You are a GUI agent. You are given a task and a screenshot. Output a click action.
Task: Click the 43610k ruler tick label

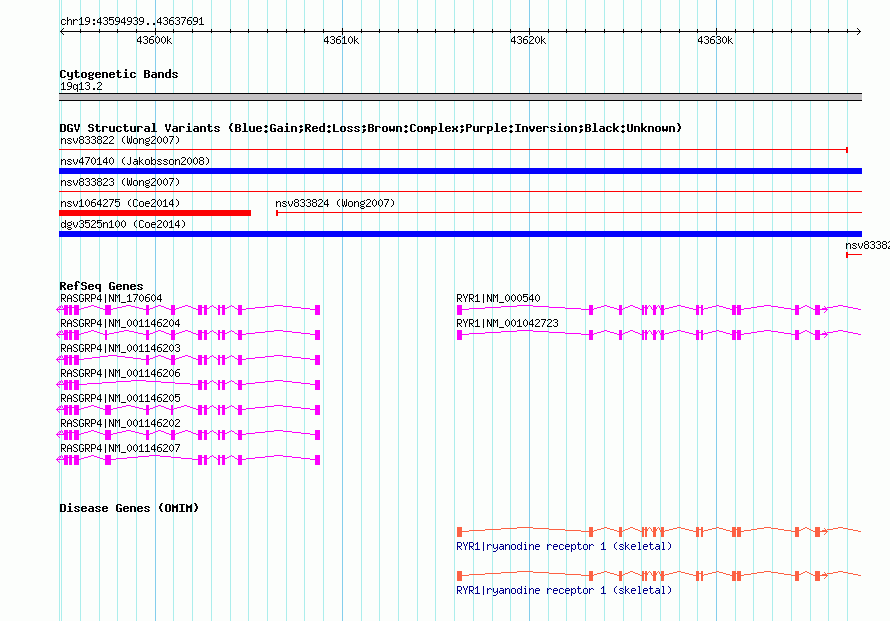tap(341, 40)
